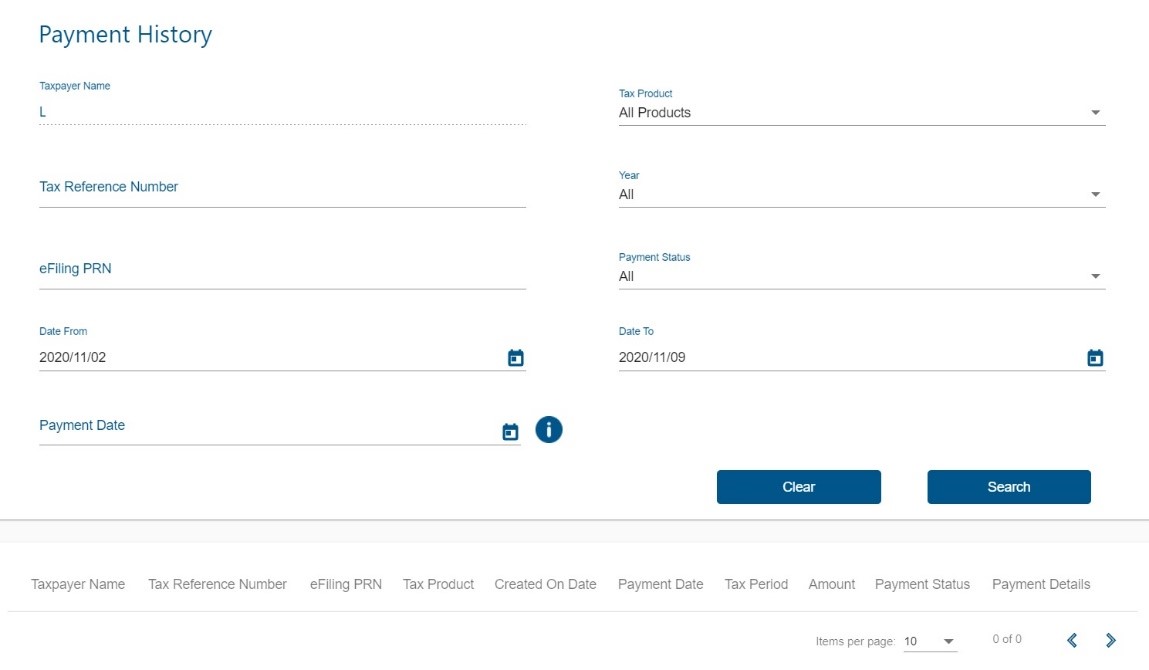This screenshot has height=670, width=1149.
Task: Go to the next results page
Action: pos(1110,640)
